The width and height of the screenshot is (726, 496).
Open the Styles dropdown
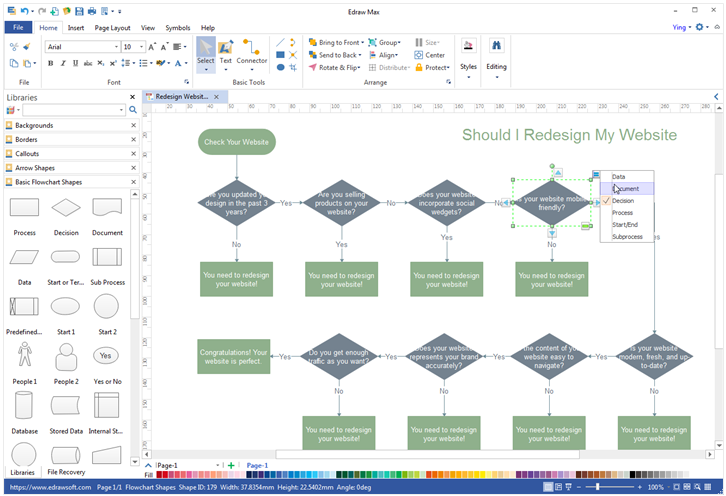468,56
